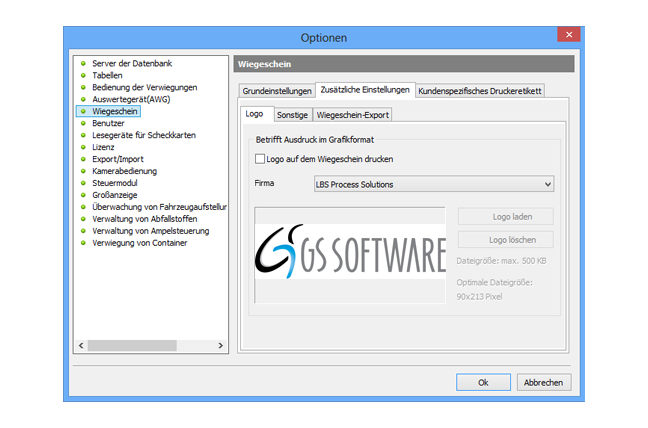Click green bullet icon next to Export/Import

point(83,159)
